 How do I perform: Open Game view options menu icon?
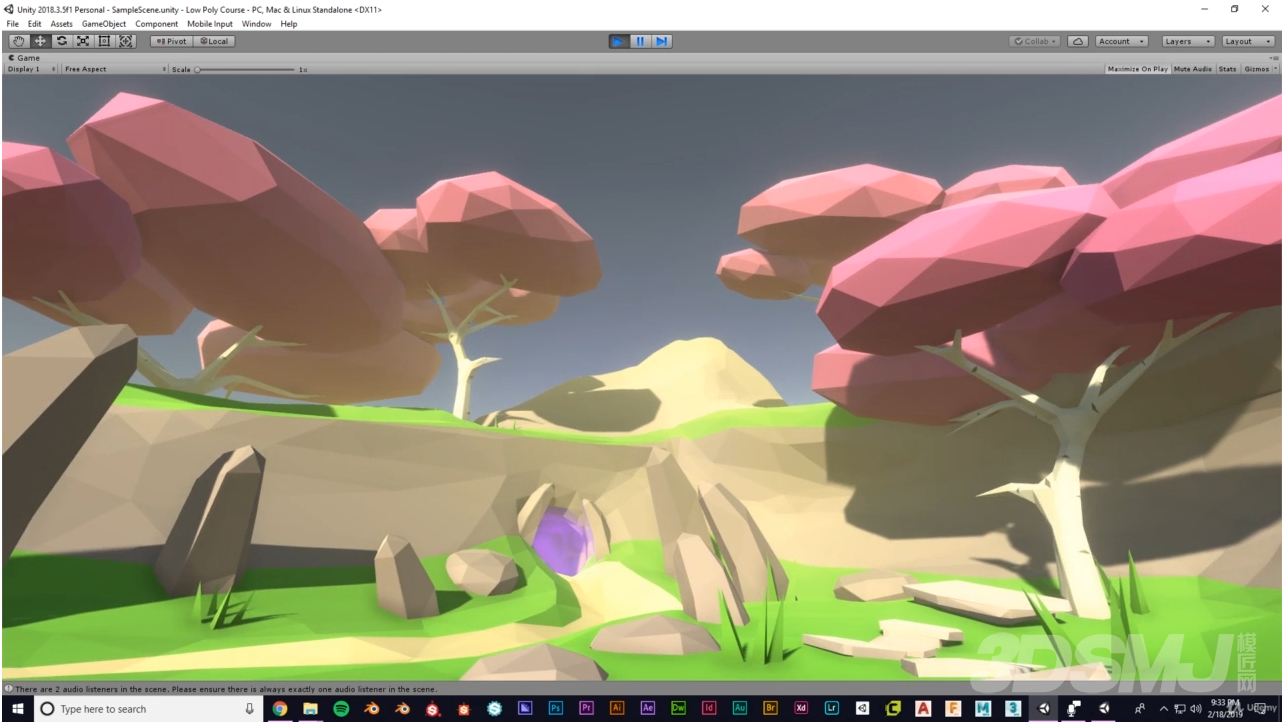[1275, 58]
